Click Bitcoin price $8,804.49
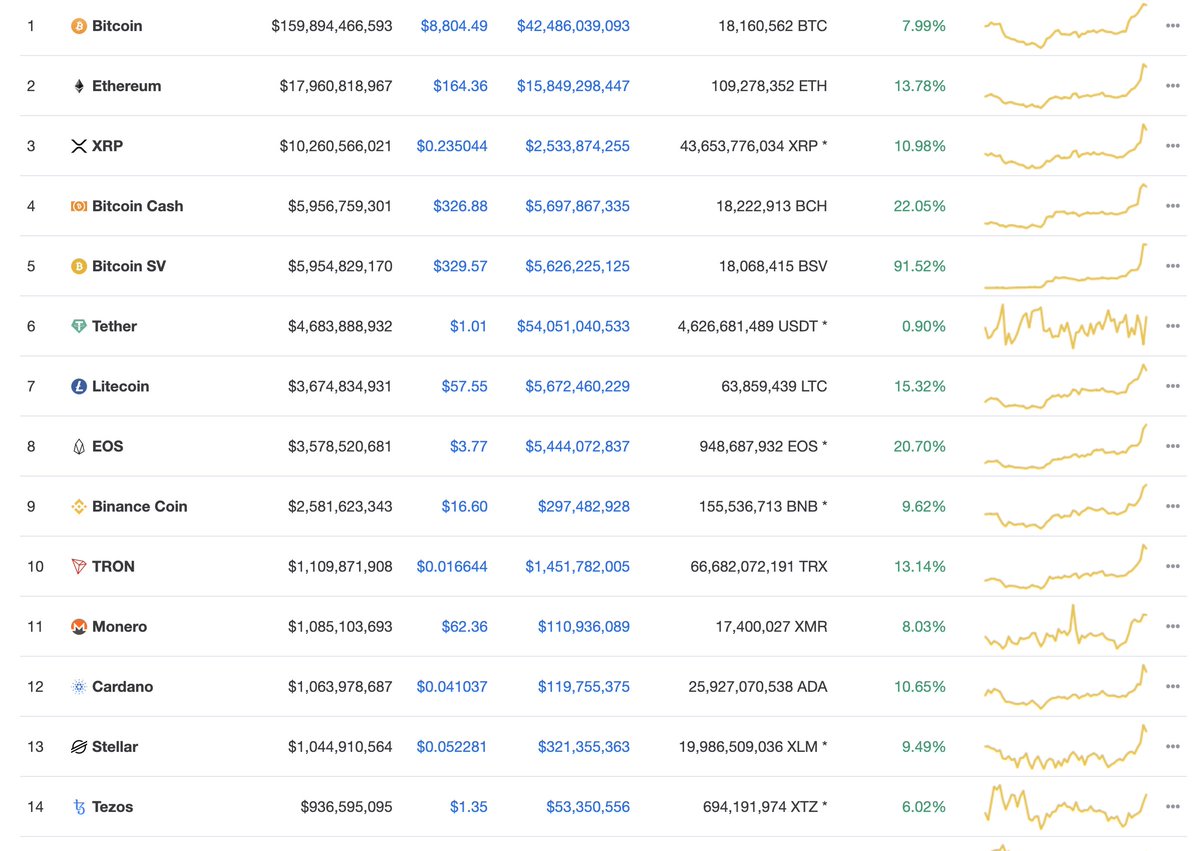1200x851 pixels. pos(454,26)
